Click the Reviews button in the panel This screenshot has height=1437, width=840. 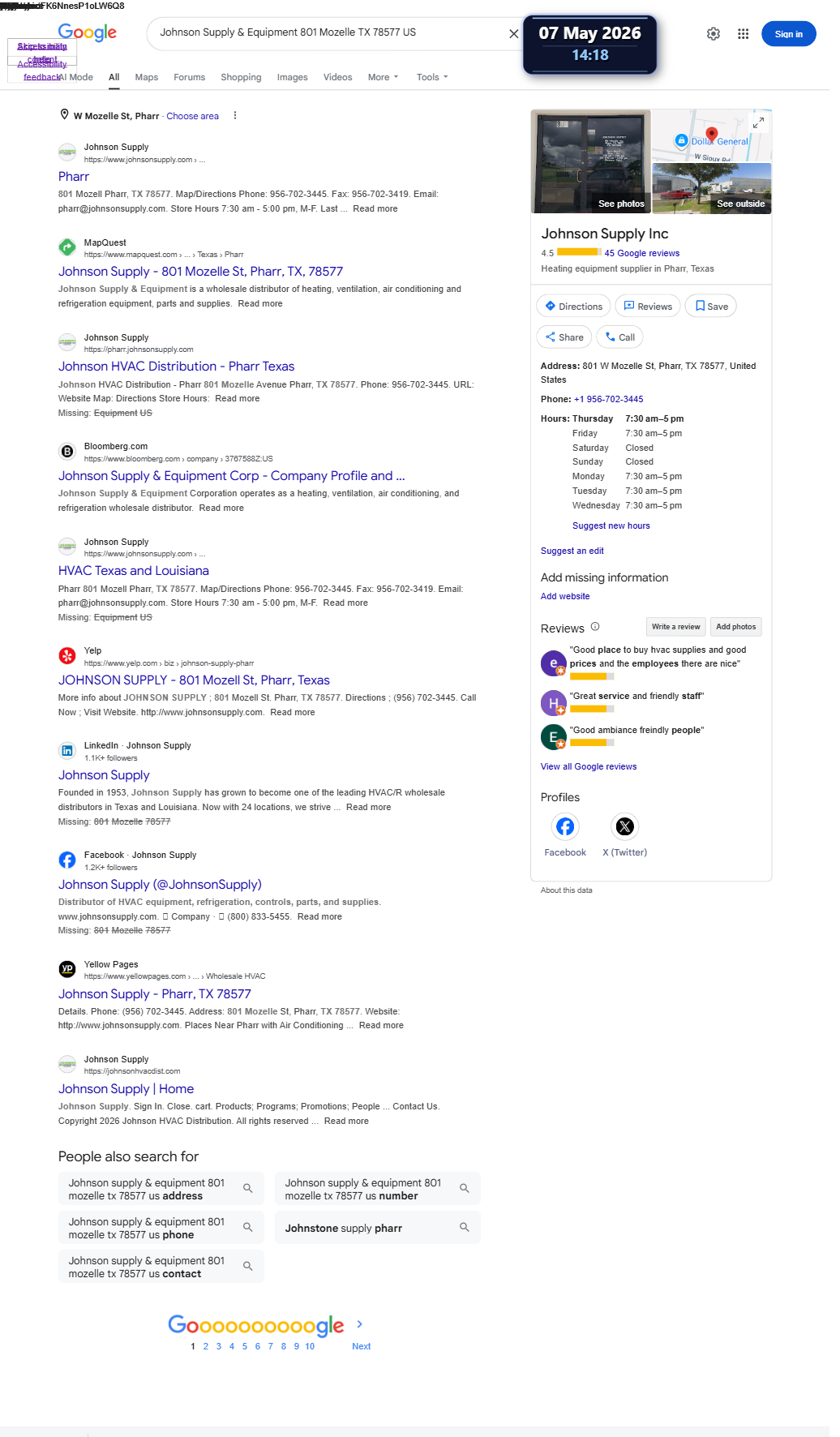click(648, 306)
